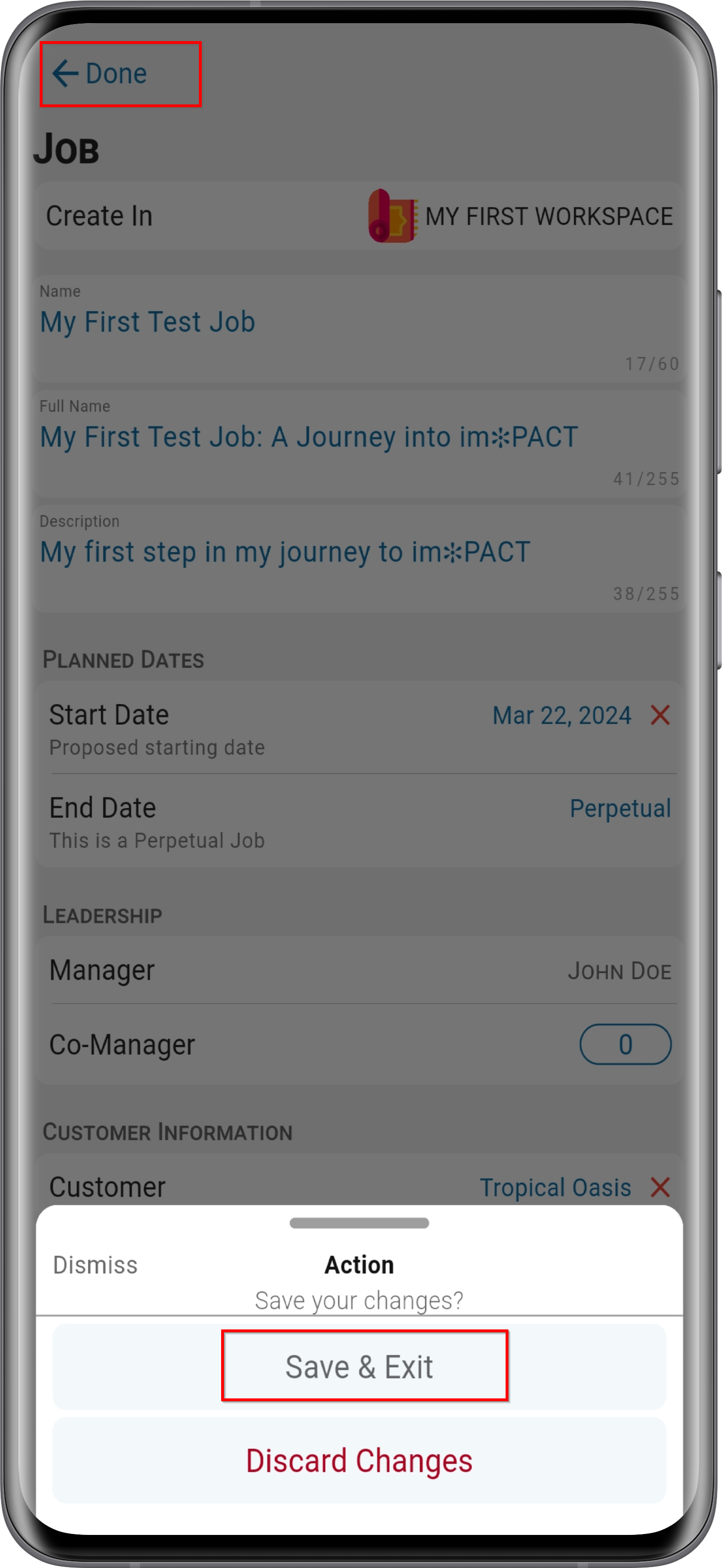Screen dimensions: 722x1568
Task: Open the Co-Manager count badge
Action: coord(625,1044)
